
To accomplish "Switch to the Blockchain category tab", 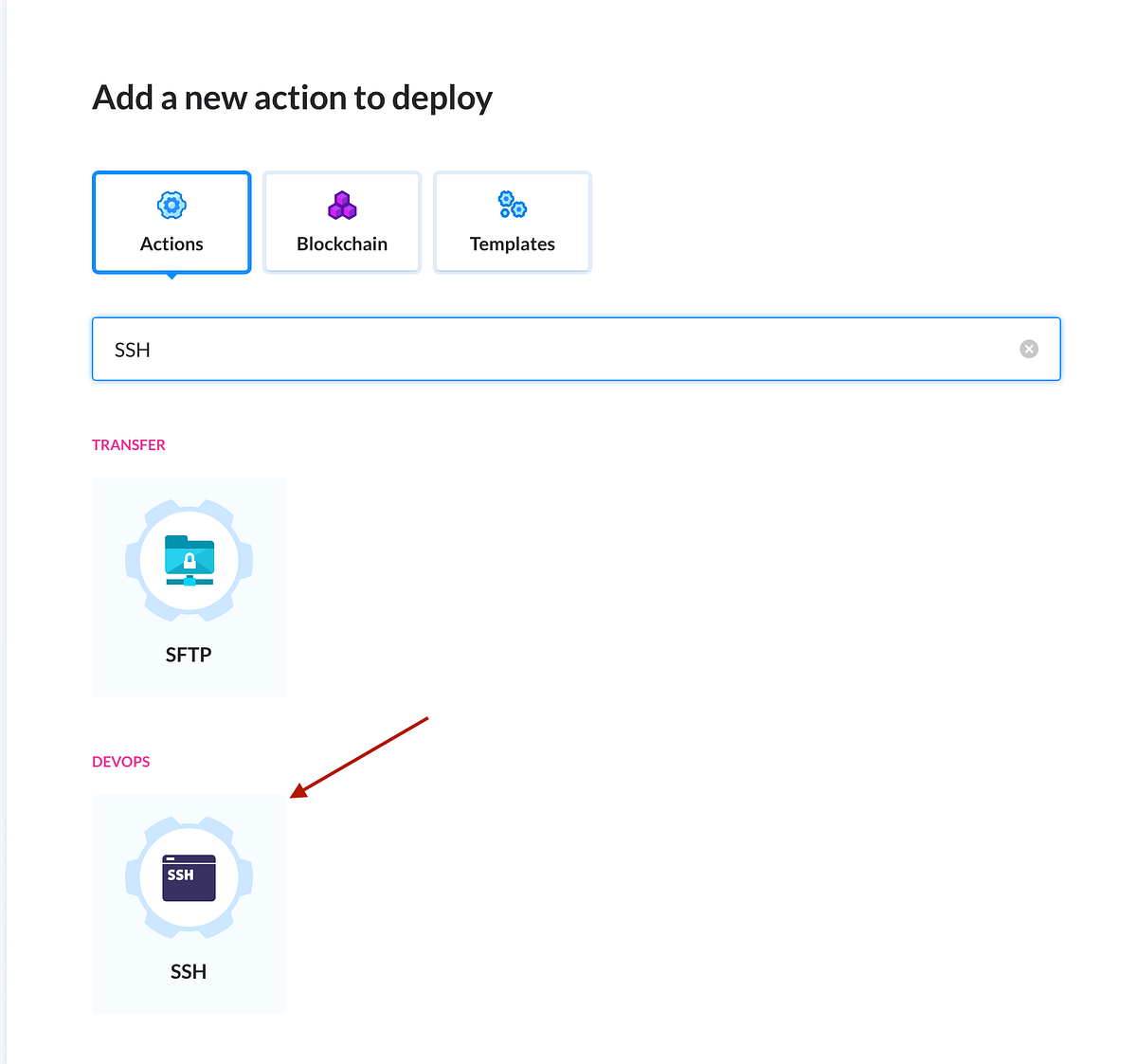I will (341, 222).
